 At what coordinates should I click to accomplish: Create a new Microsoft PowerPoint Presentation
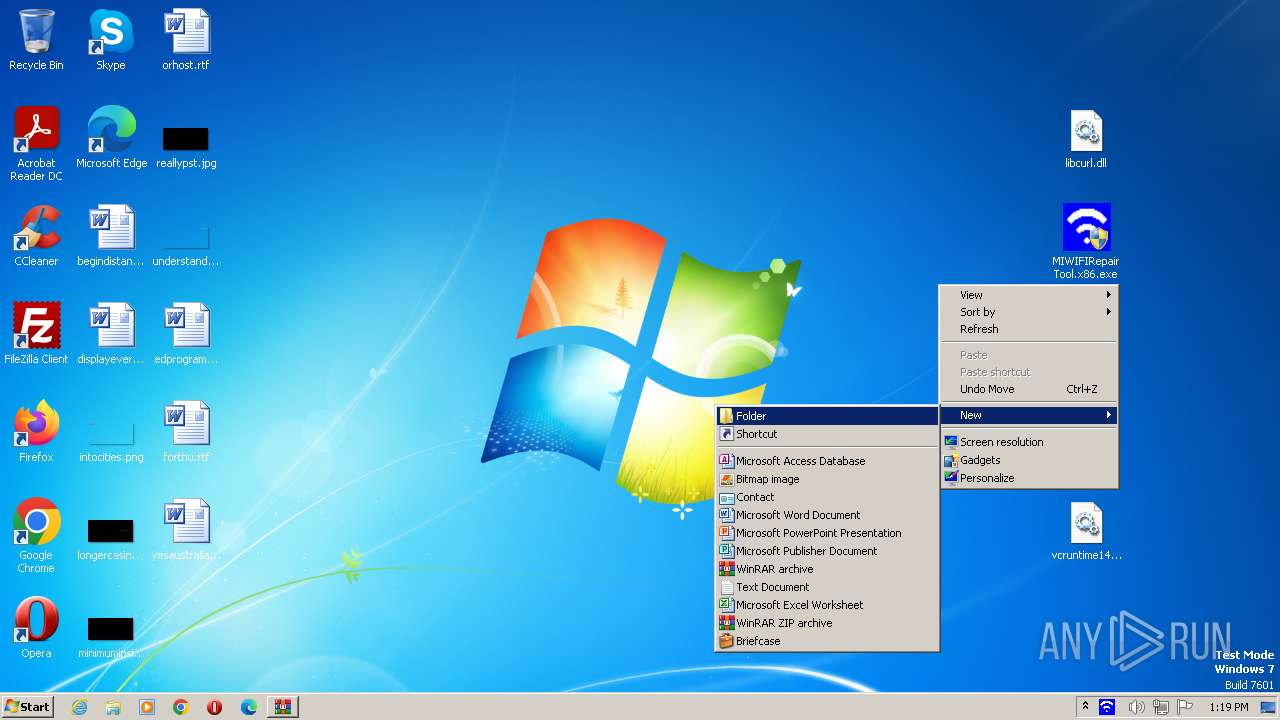[827, 533]
